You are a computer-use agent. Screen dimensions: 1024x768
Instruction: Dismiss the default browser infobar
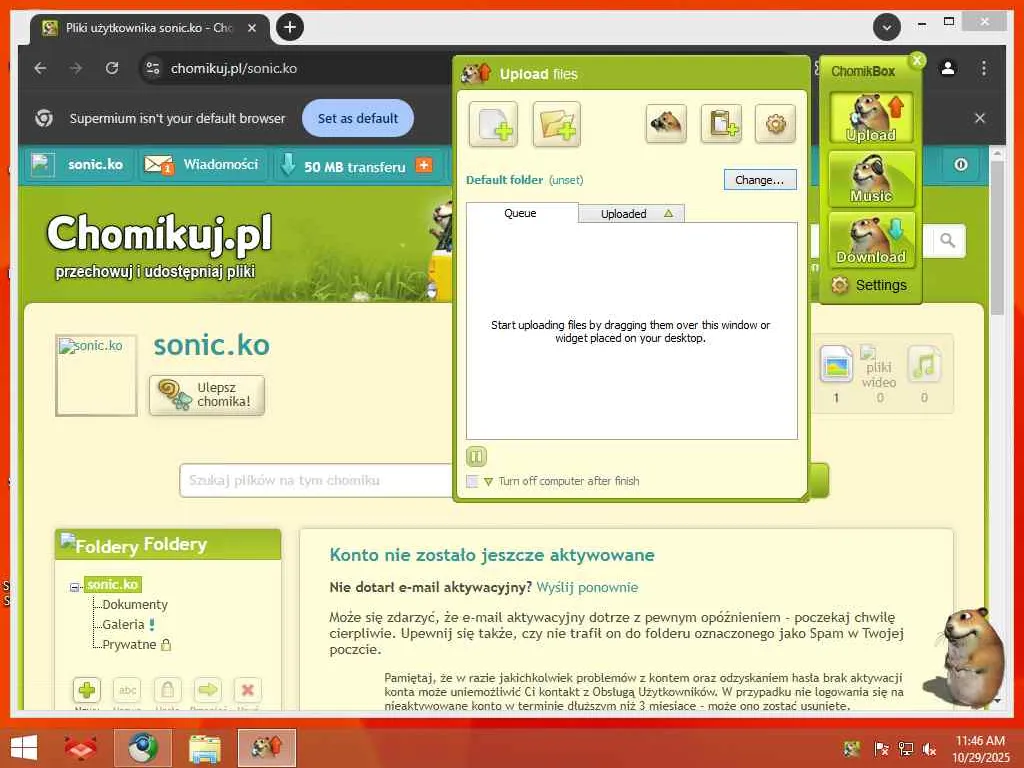coord(980,118)
